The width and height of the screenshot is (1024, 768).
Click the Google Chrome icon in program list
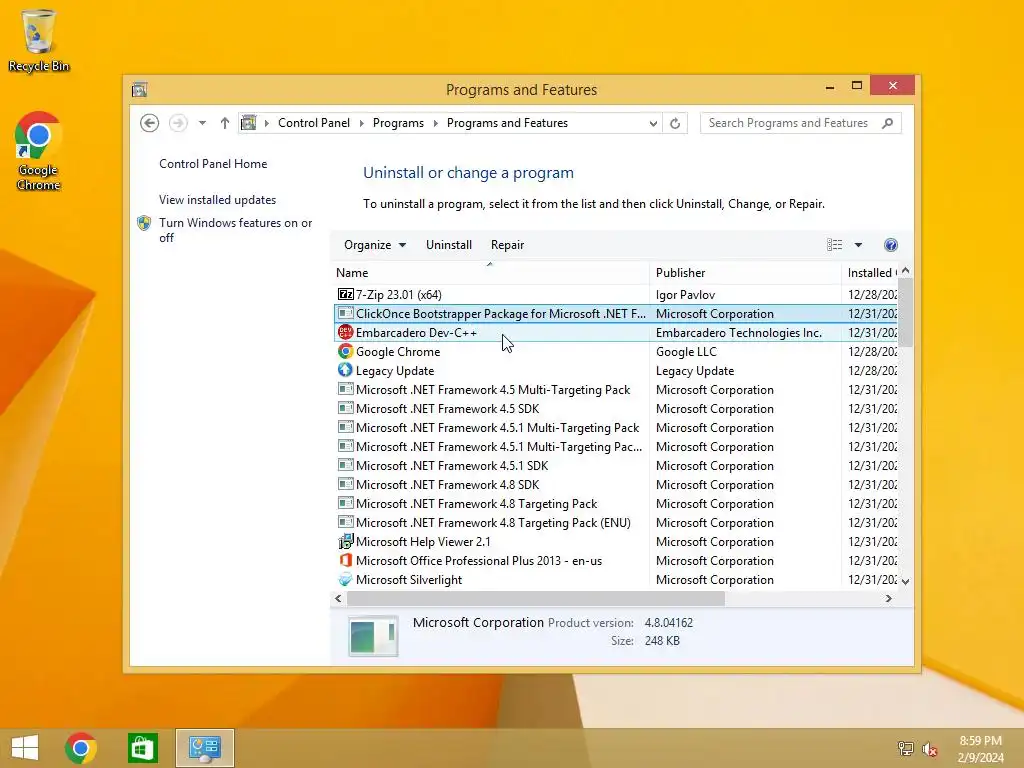pos(345,351)
